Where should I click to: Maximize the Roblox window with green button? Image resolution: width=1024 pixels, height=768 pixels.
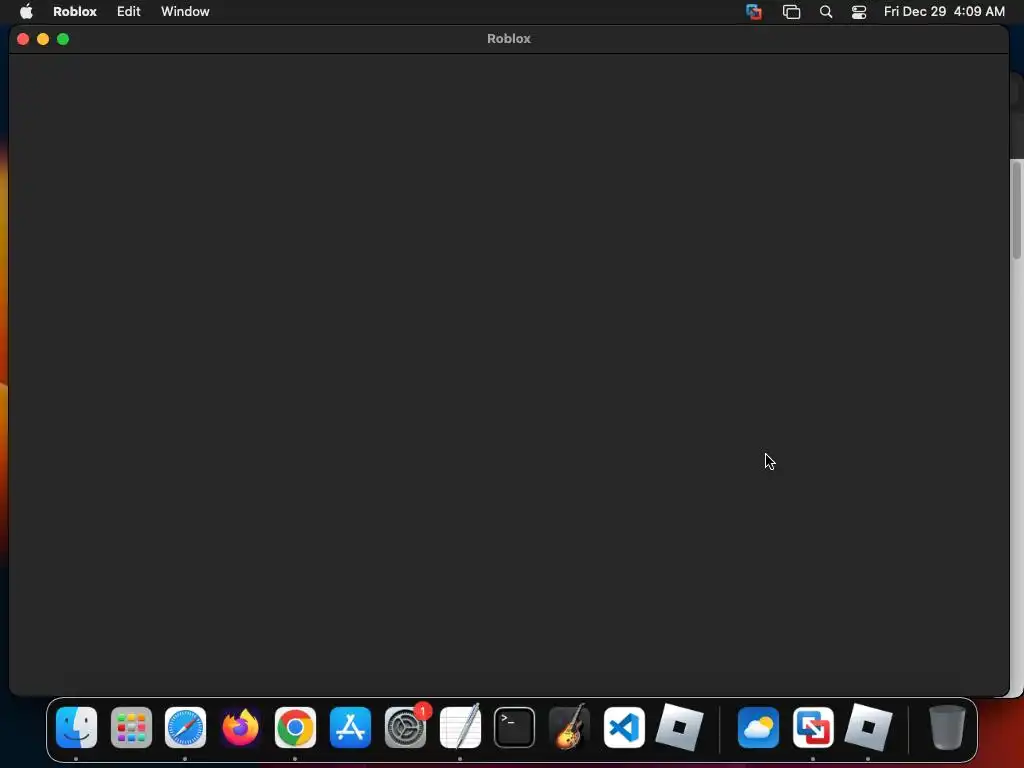click(63, 39)
